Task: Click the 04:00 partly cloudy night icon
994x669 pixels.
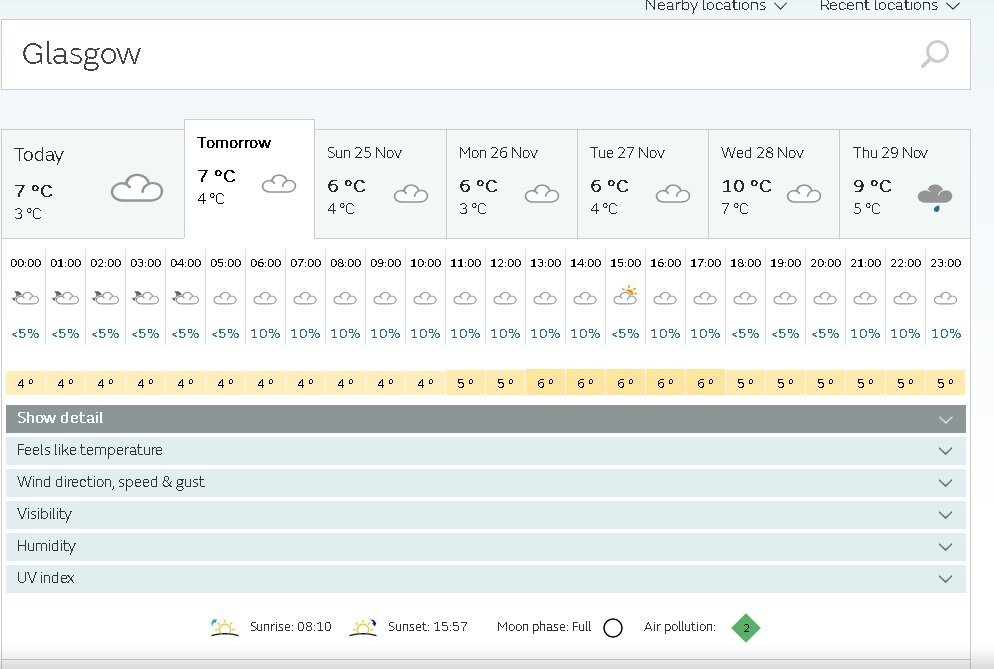Action: (185, 297)
